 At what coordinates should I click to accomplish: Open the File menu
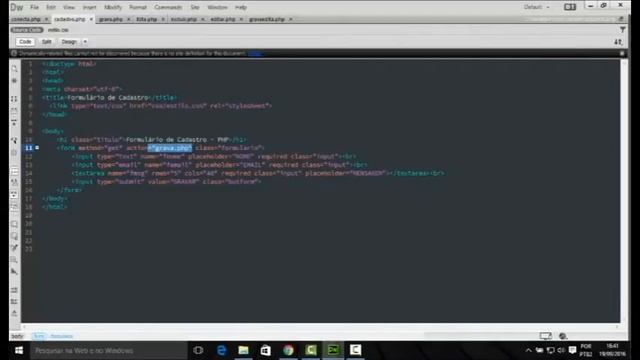(x=34, y=7)
